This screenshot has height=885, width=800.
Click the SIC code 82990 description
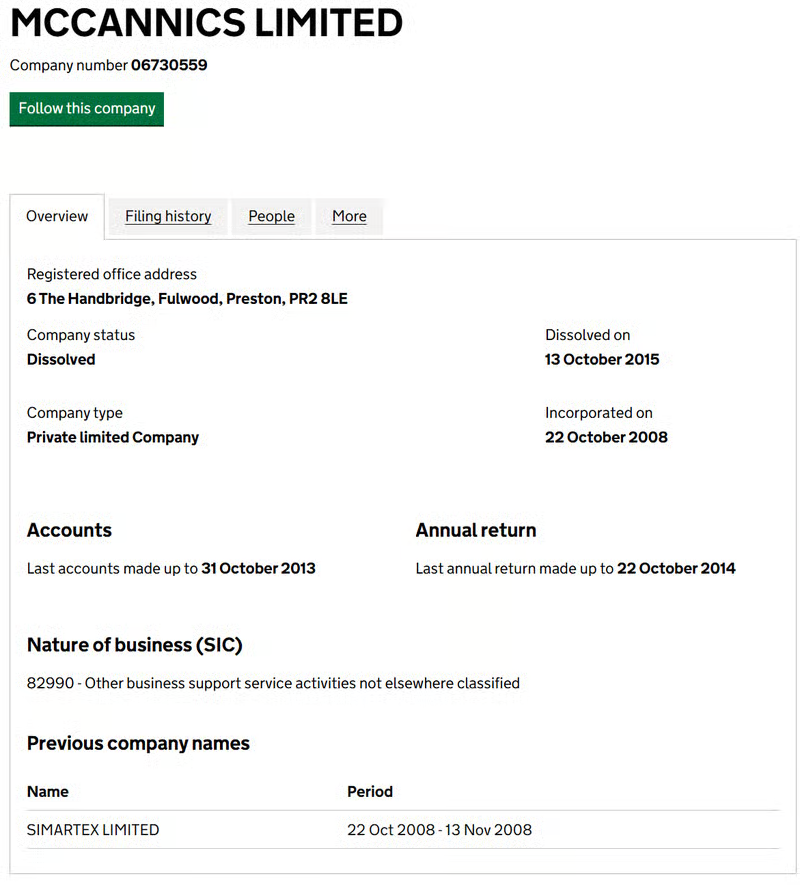[273, 684]
